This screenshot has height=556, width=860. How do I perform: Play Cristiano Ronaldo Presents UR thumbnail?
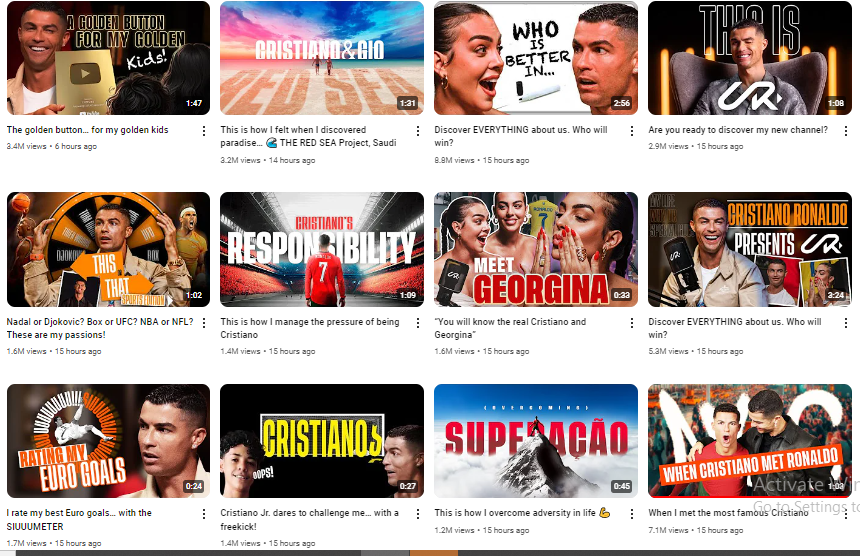(750, 249)
